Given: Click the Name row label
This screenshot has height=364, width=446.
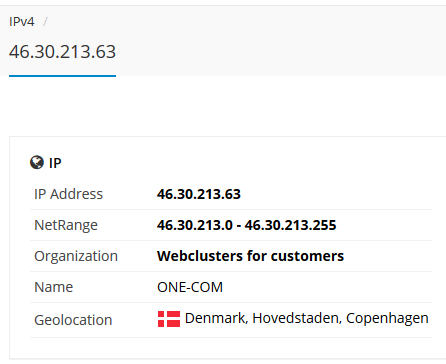Looking at the screenshot, I should (x=54, y=287).
